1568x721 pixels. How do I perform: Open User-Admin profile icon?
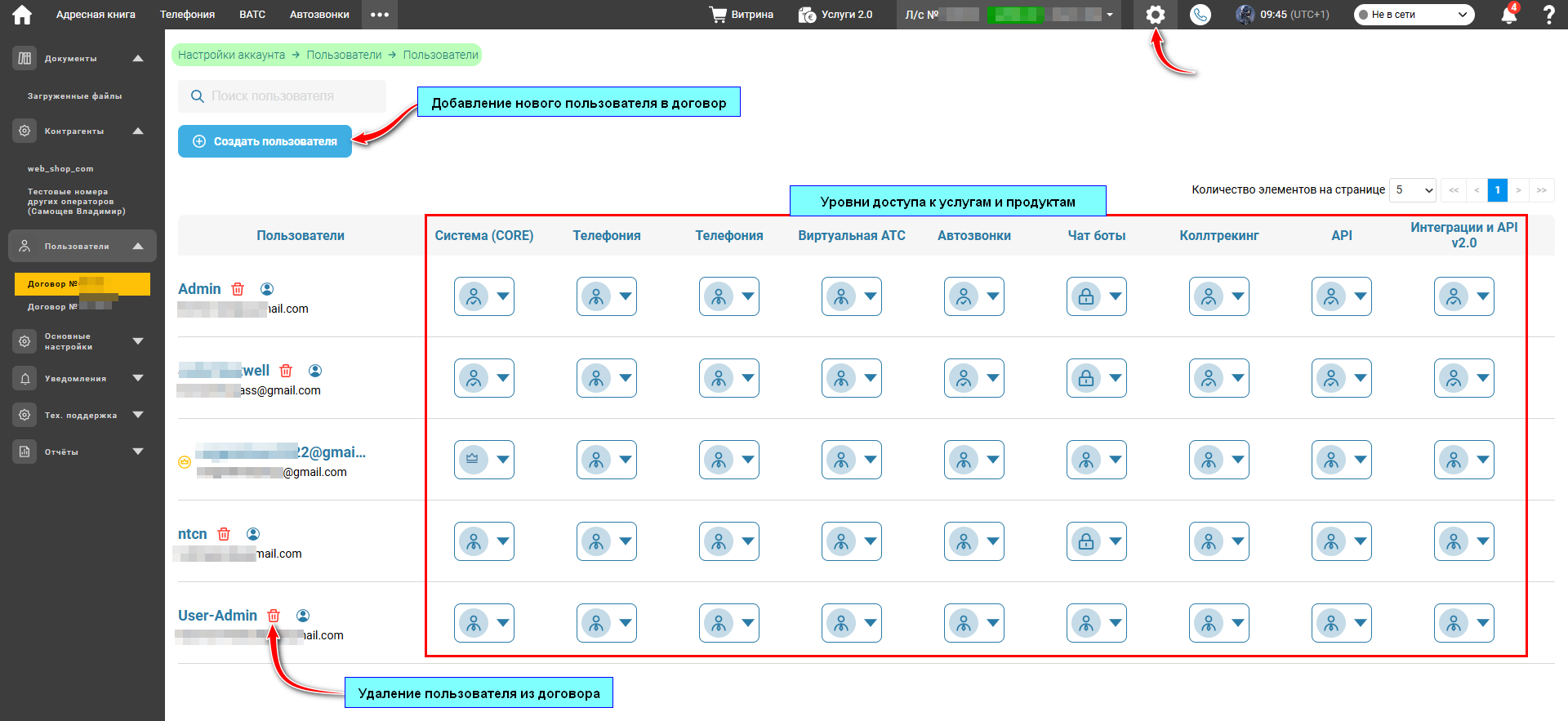(303, 616)
